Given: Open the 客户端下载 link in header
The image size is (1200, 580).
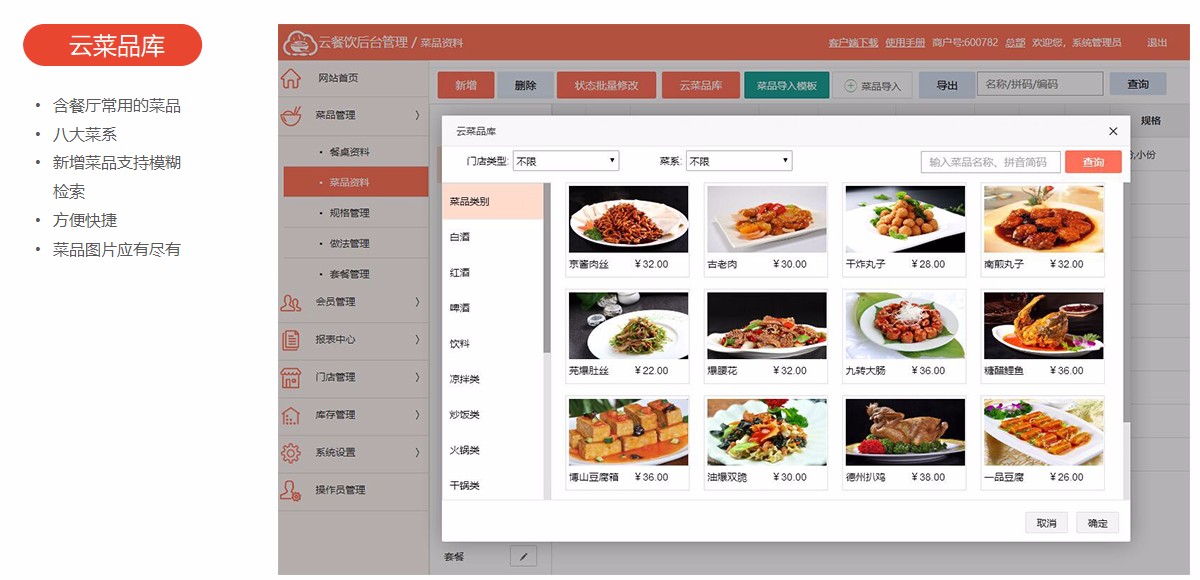Looking at the screenshot, I should coord(853,43).
